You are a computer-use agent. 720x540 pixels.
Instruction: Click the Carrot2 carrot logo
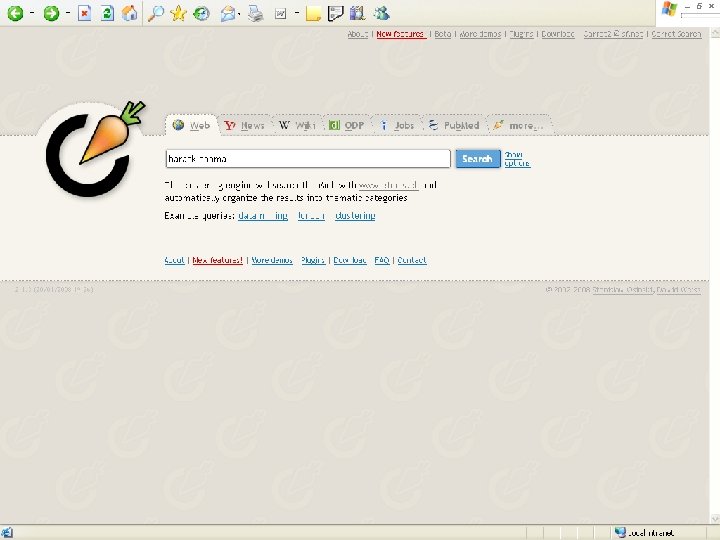95,149
